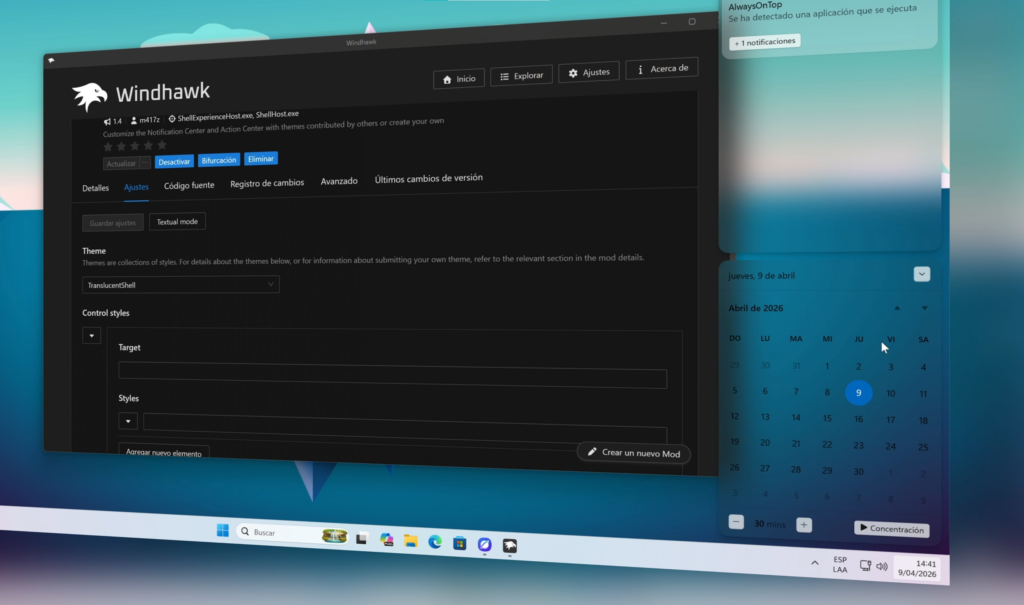Switch to the Avanzado tab
Viewport: 1024px width, 605px height.
[x=339, y=181]
